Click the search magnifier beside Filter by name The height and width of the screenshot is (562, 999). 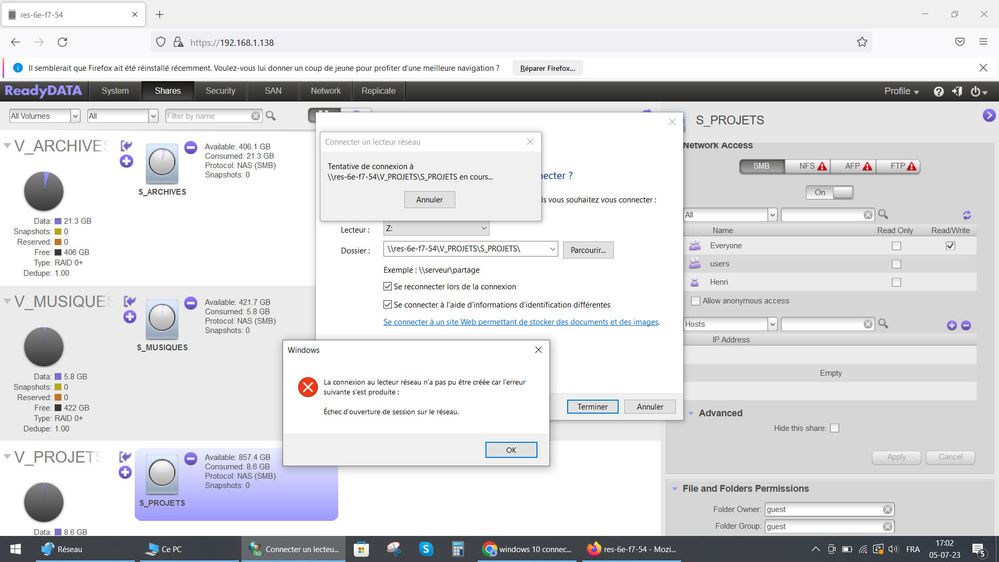[271, 116]
